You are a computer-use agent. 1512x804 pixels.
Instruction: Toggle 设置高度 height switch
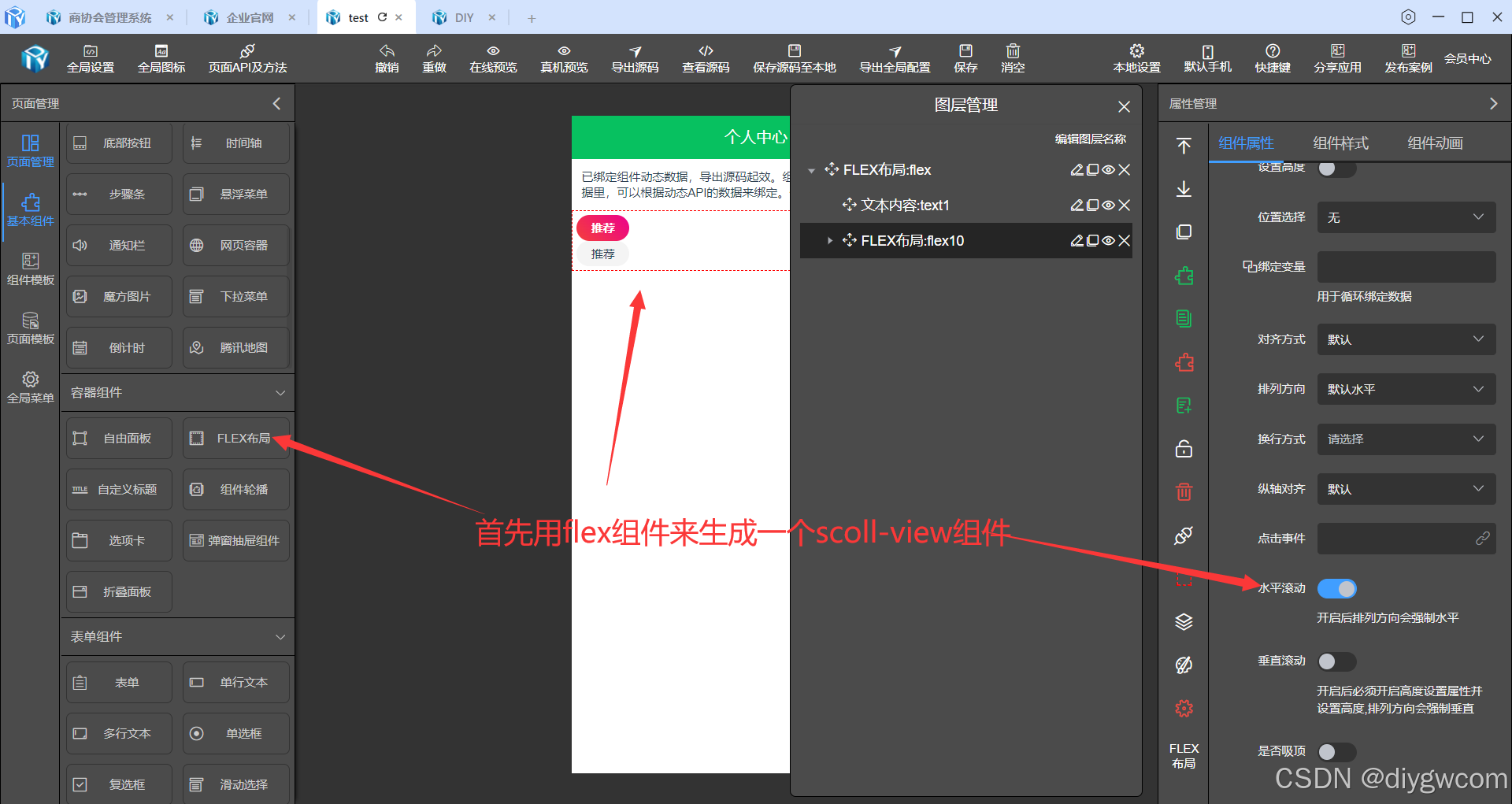pyautogui.click(x=1336, y=169)
